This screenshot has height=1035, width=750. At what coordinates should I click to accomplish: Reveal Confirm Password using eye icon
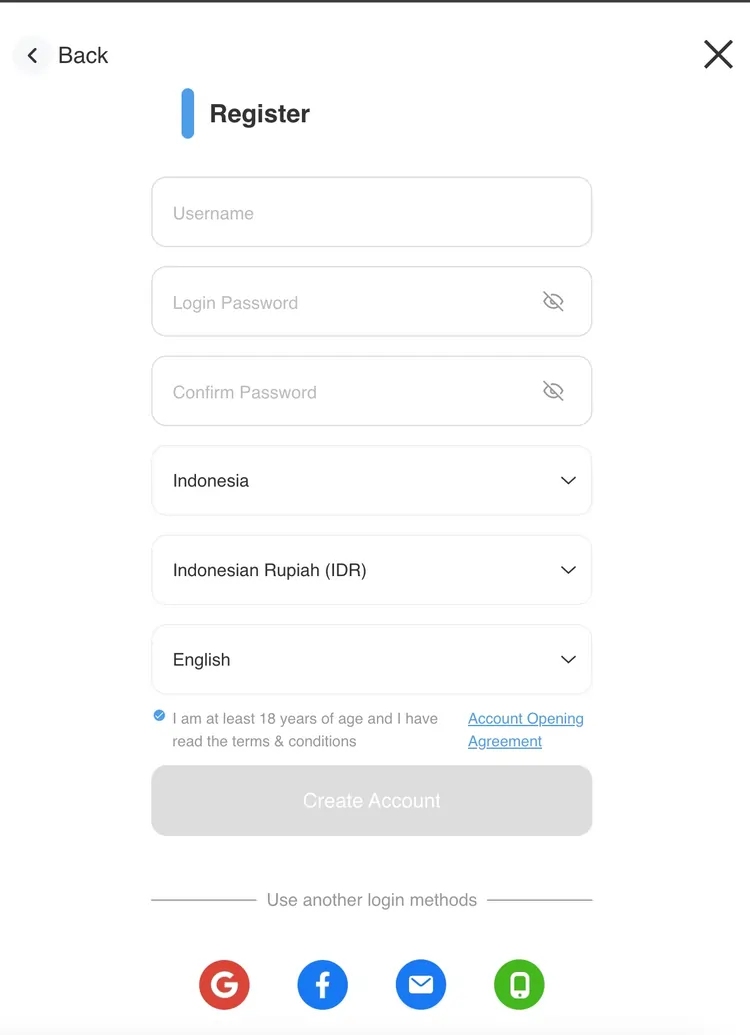click(553, 391)
